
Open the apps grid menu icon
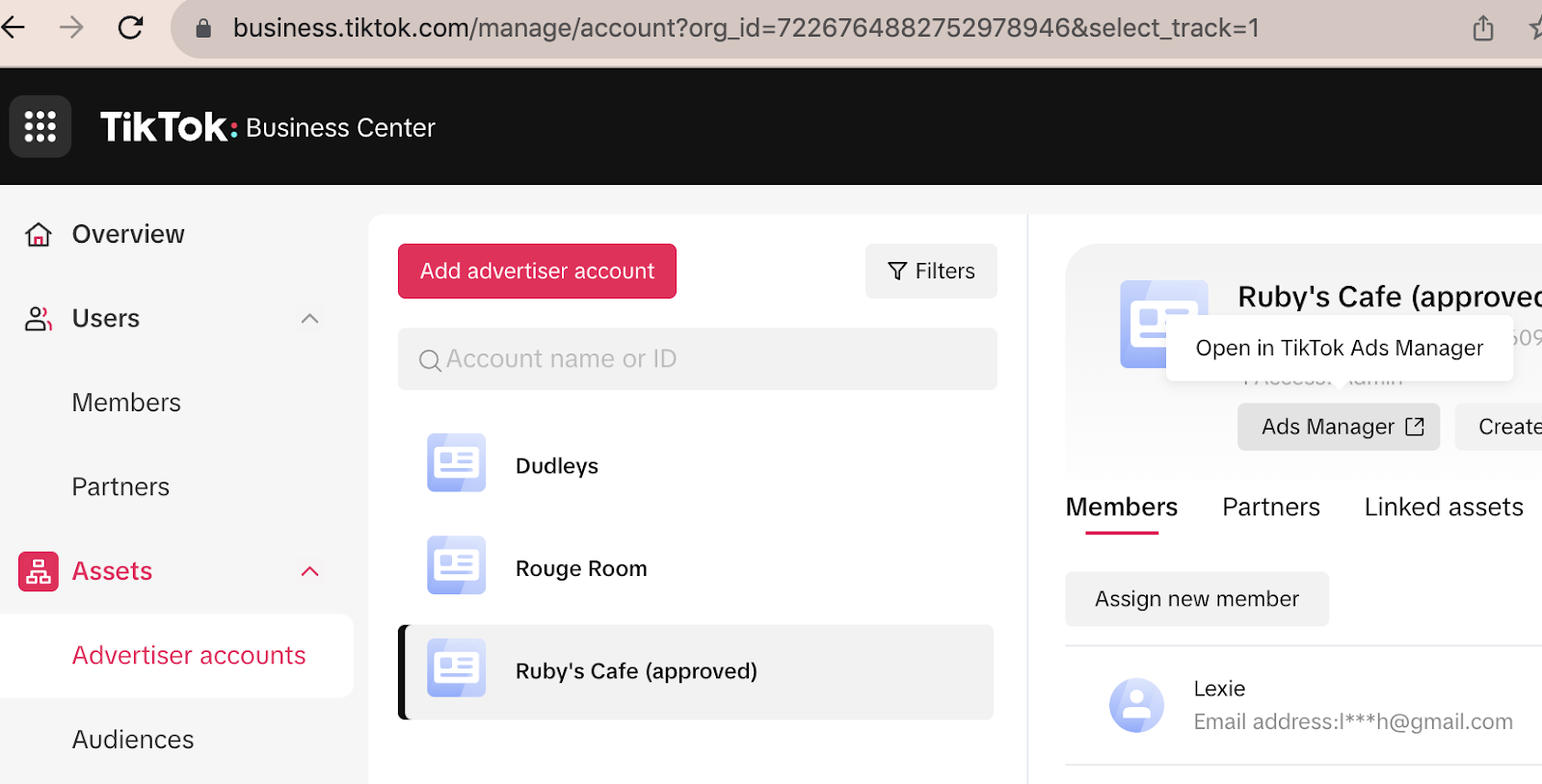[x=40, y=126]
